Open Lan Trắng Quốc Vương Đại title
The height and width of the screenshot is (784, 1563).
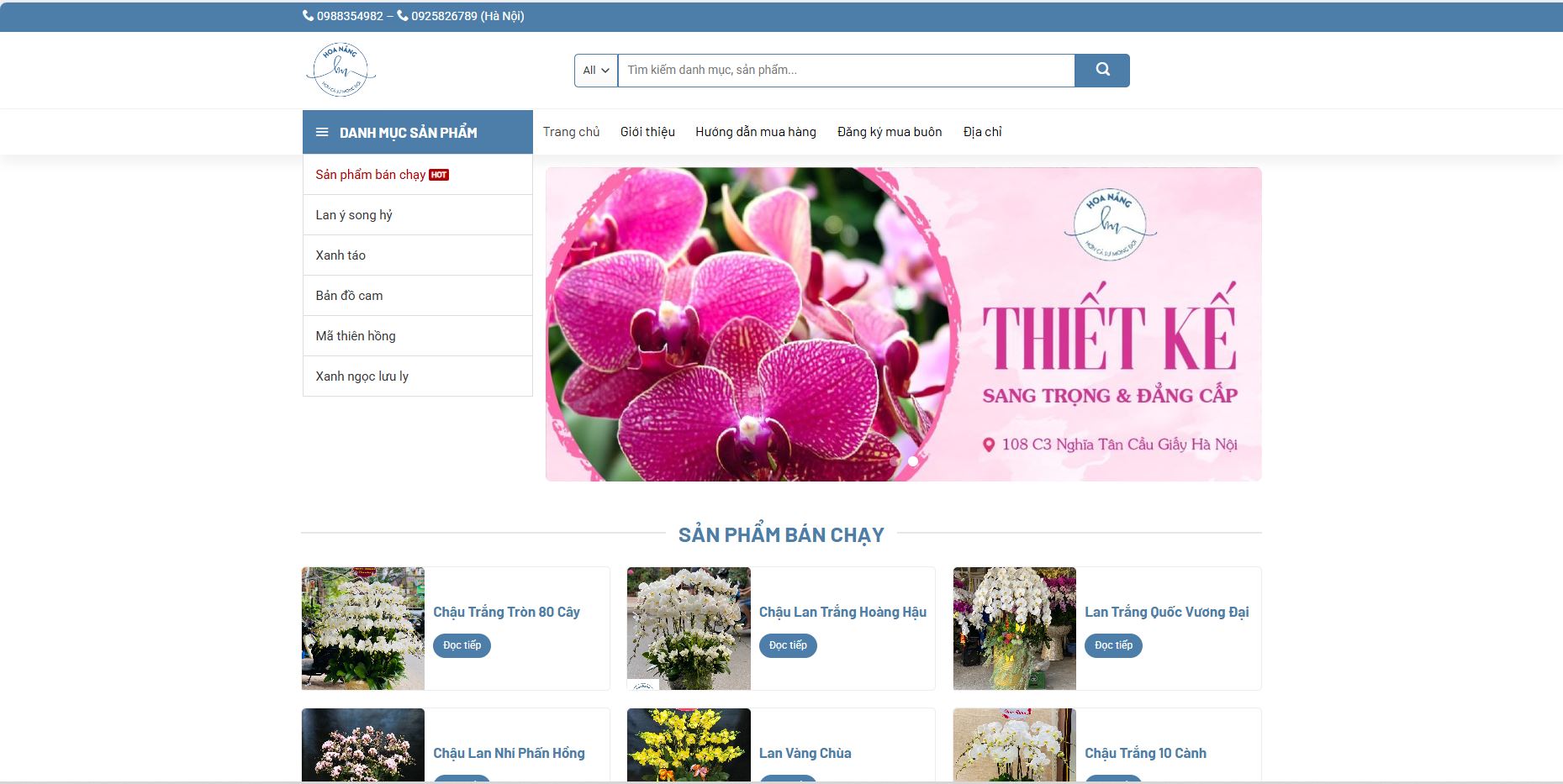(1167, 612)
